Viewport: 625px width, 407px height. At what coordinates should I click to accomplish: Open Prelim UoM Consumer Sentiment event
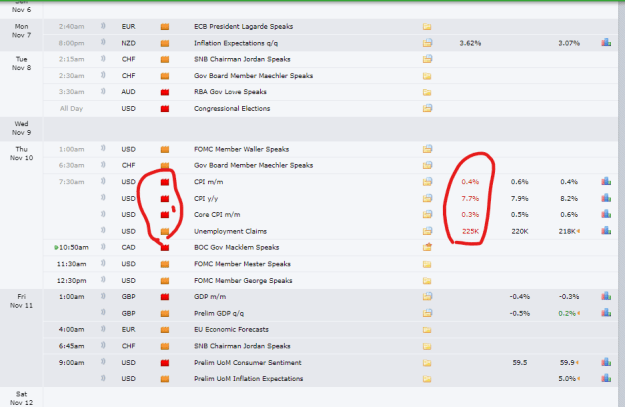(248, 362)
